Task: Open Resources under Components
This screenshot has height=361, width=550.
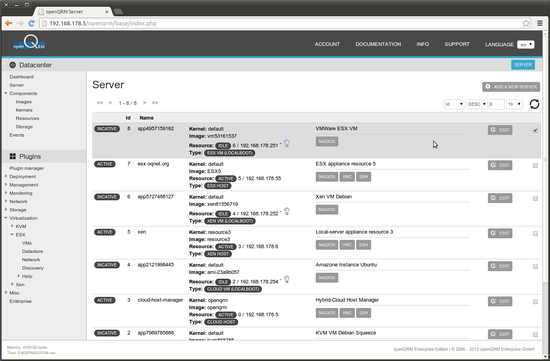Action: tap(27, 118)
